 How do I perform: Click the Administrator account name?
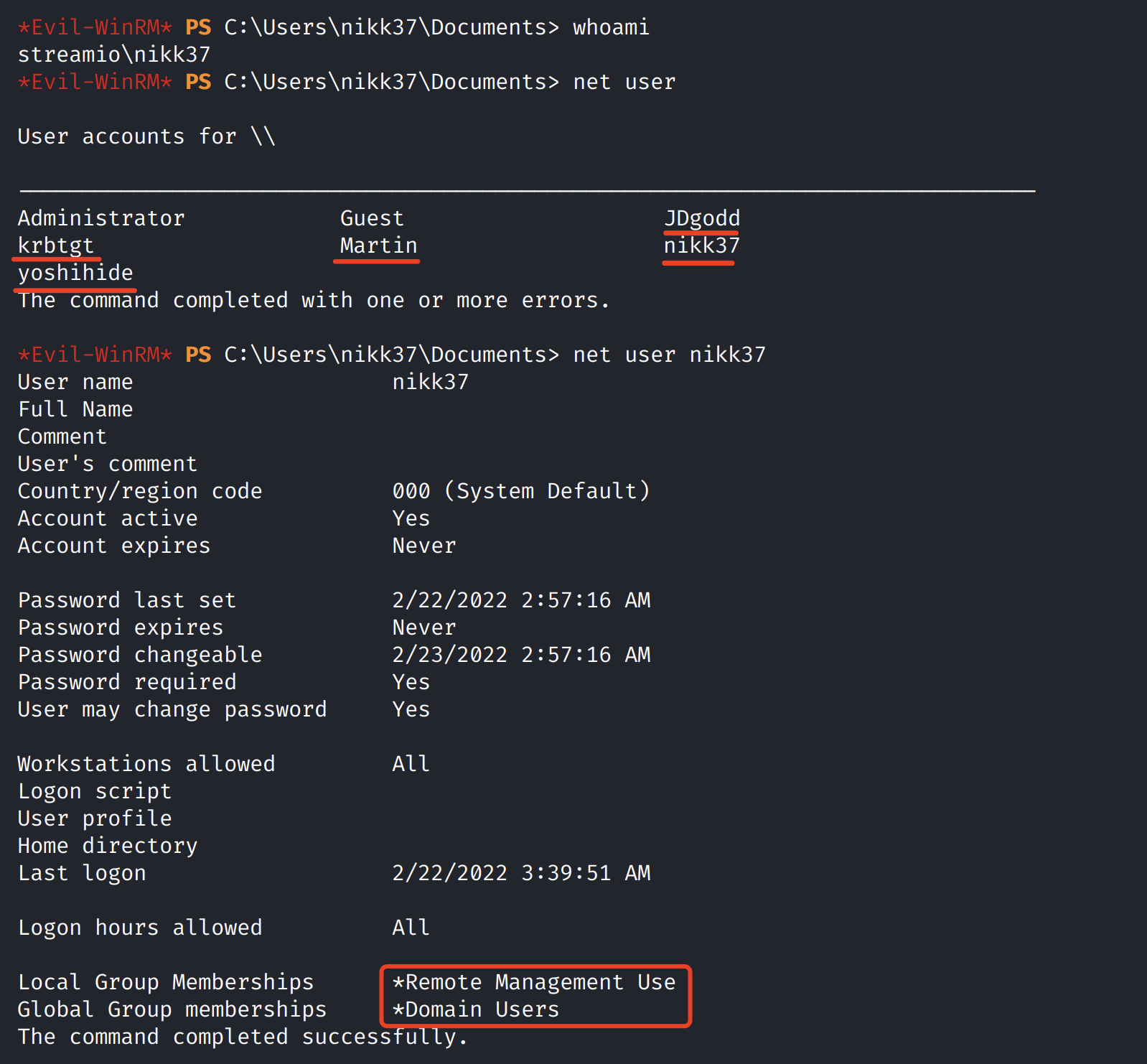tap(101, 218)
